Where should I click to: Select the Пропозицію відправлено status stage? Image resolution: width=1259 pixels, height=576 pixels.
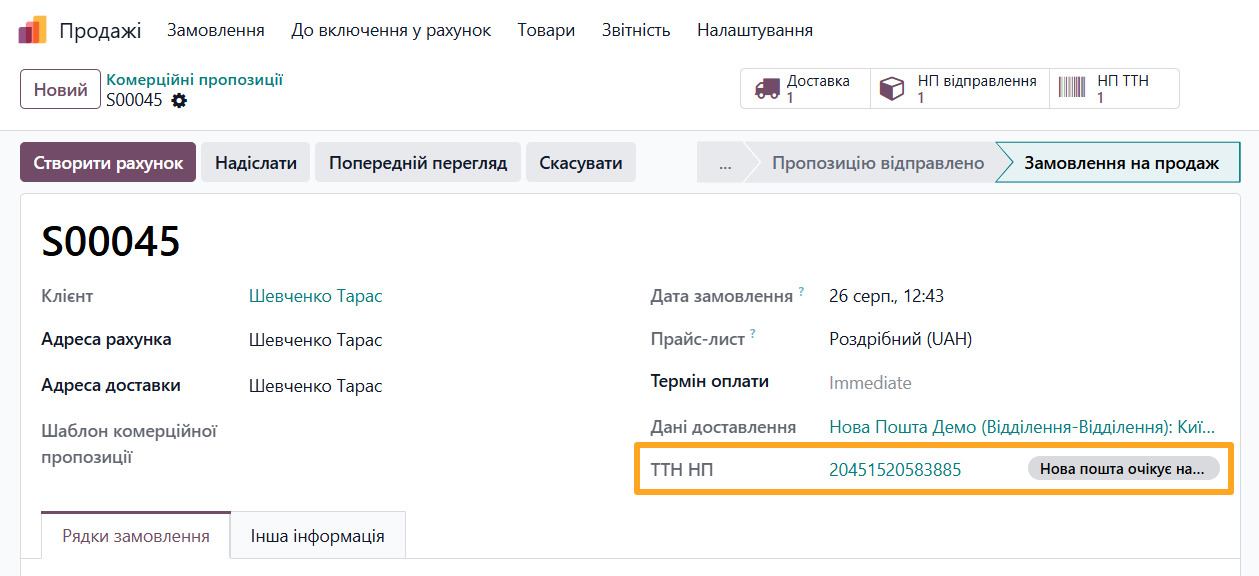click(877, 162)
